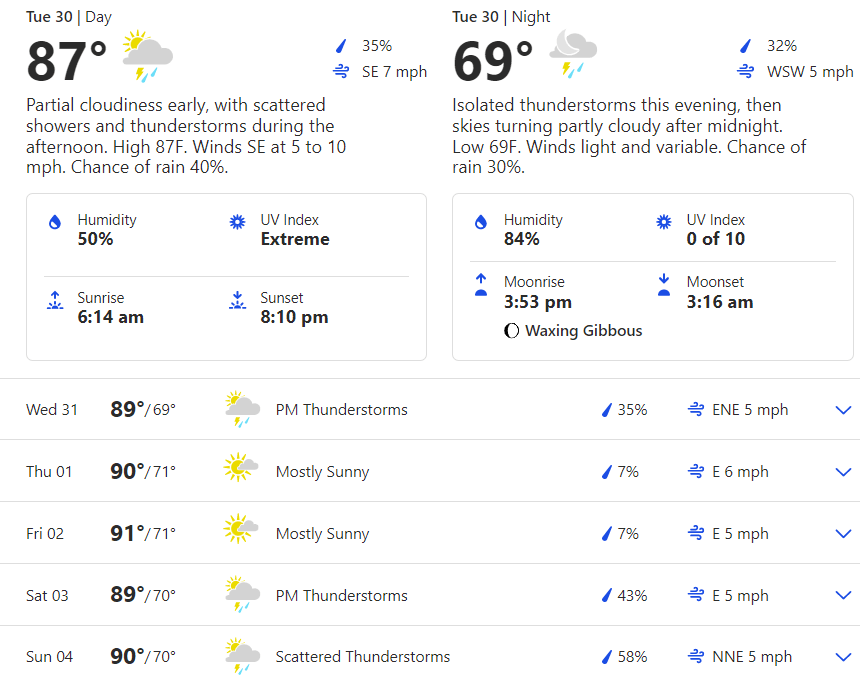Open Sat 03 forecast details chevron

point(842,596)
